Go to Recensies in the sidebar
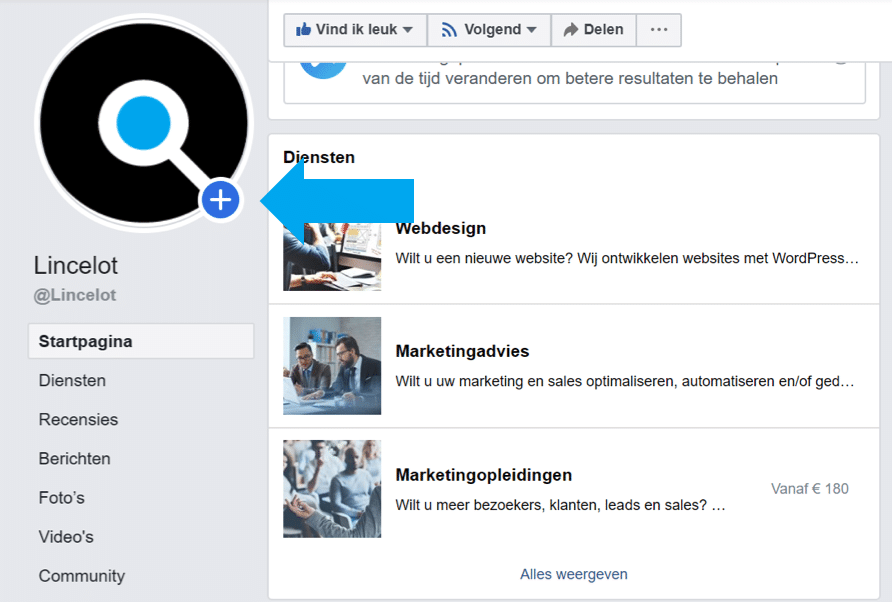Screen dimensions: 892x602 point(79,419)
